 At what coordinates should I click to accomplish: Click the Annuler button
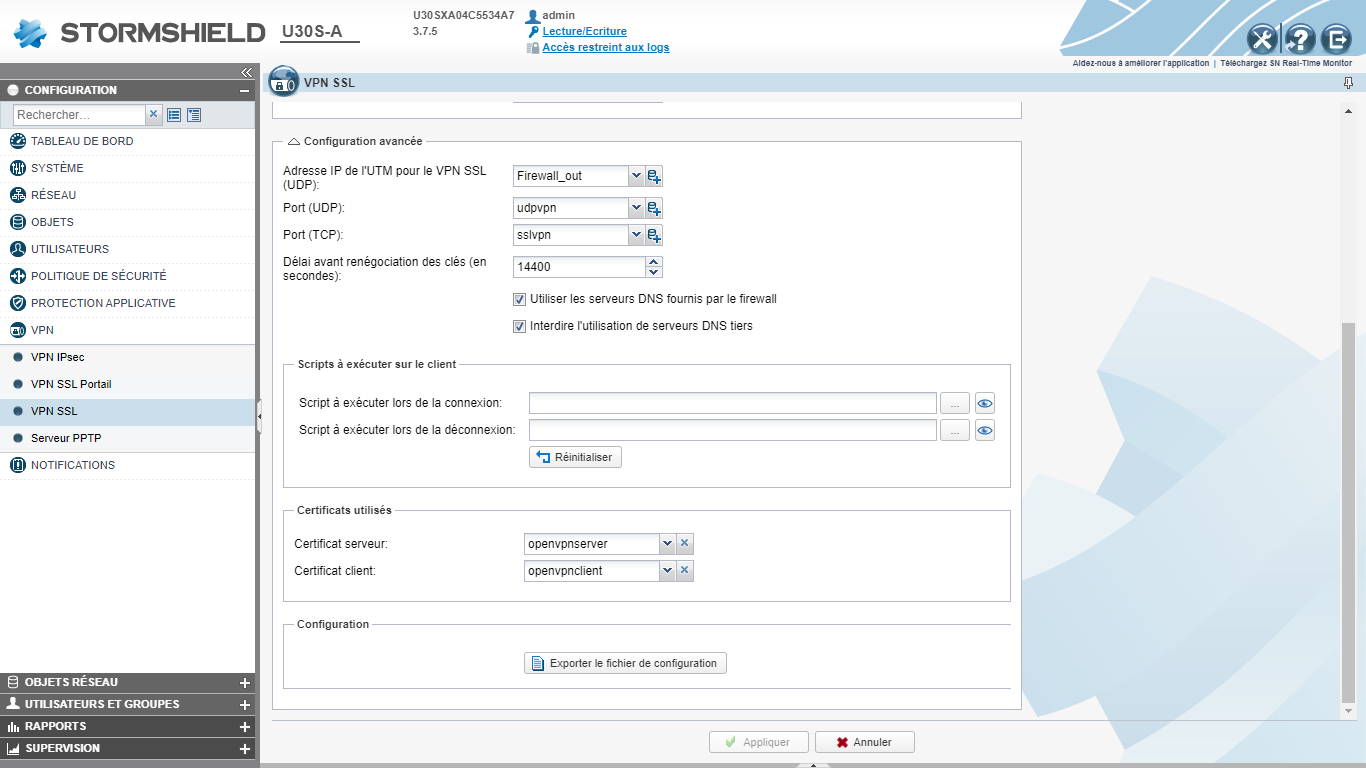tap(865, 742)
